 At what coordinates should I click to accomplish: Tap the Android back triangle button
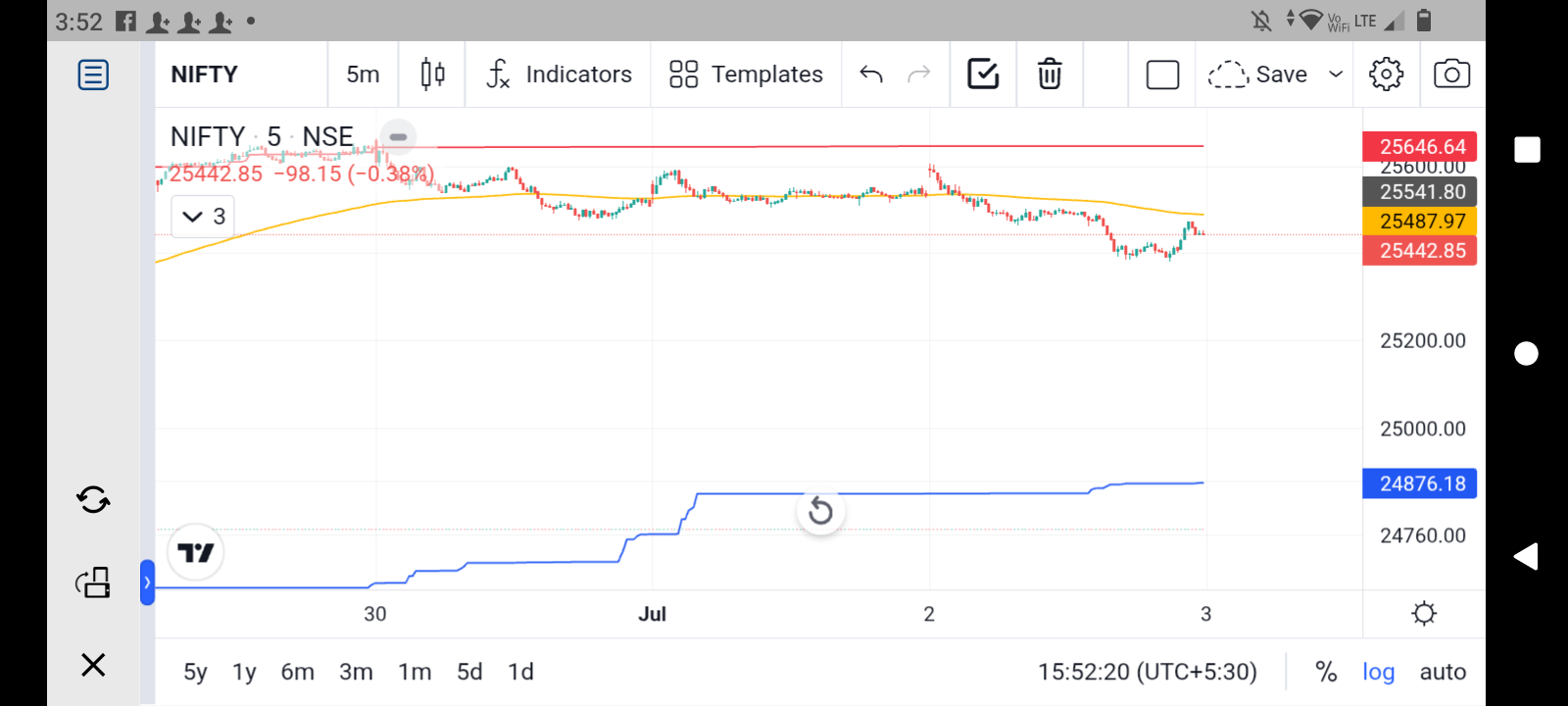click(x=1526, y=556)
